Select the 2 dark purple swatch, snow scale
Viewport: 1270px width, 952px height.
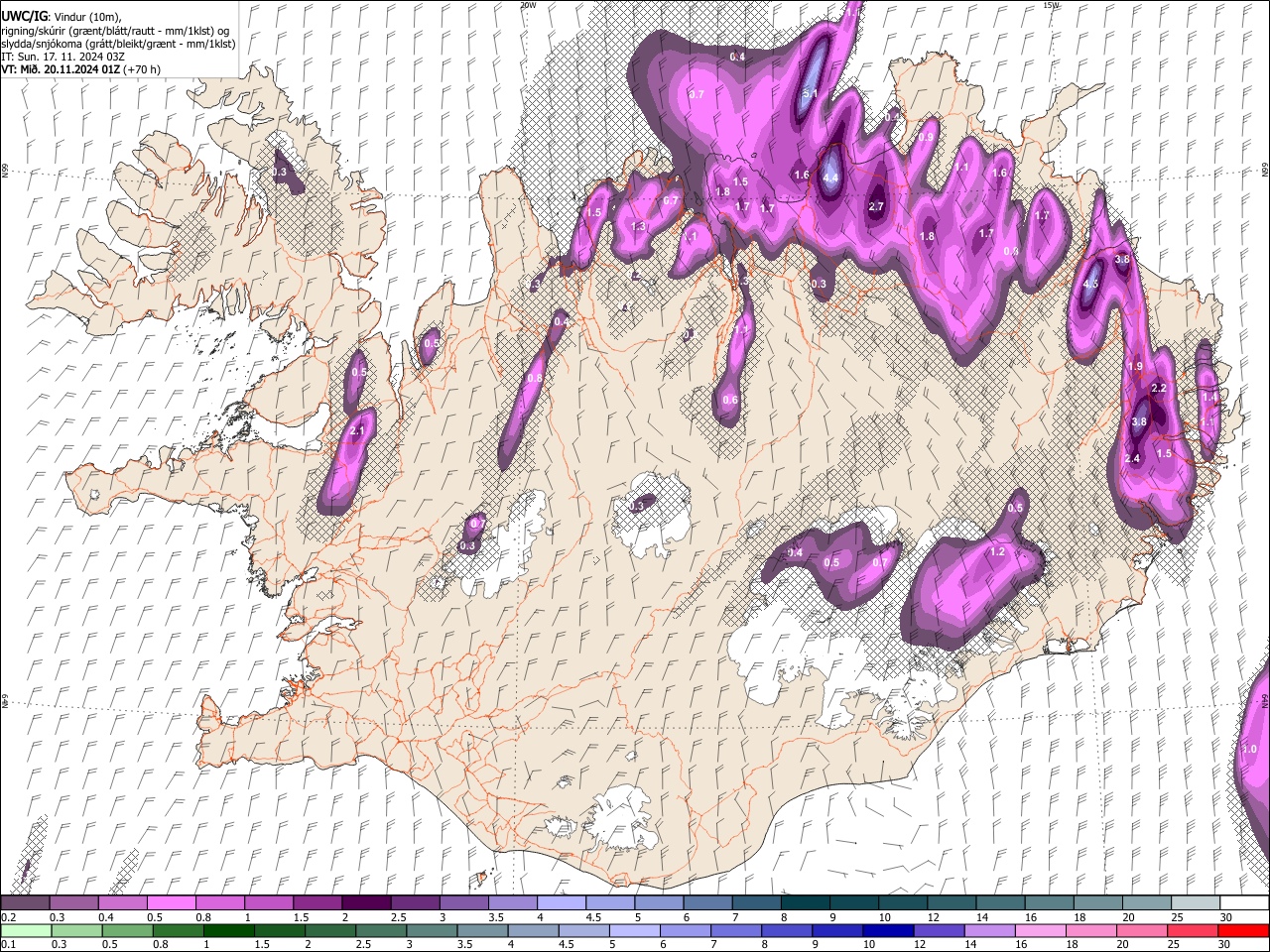click(x=366, y=903)
